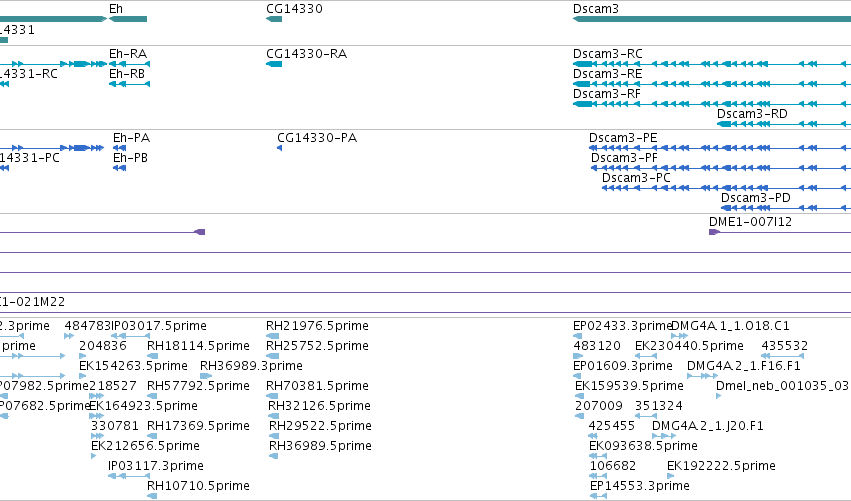Select the Dscam3-RF transcript label
This screenshot has height=501, width=851.
(x=607, y=94)
